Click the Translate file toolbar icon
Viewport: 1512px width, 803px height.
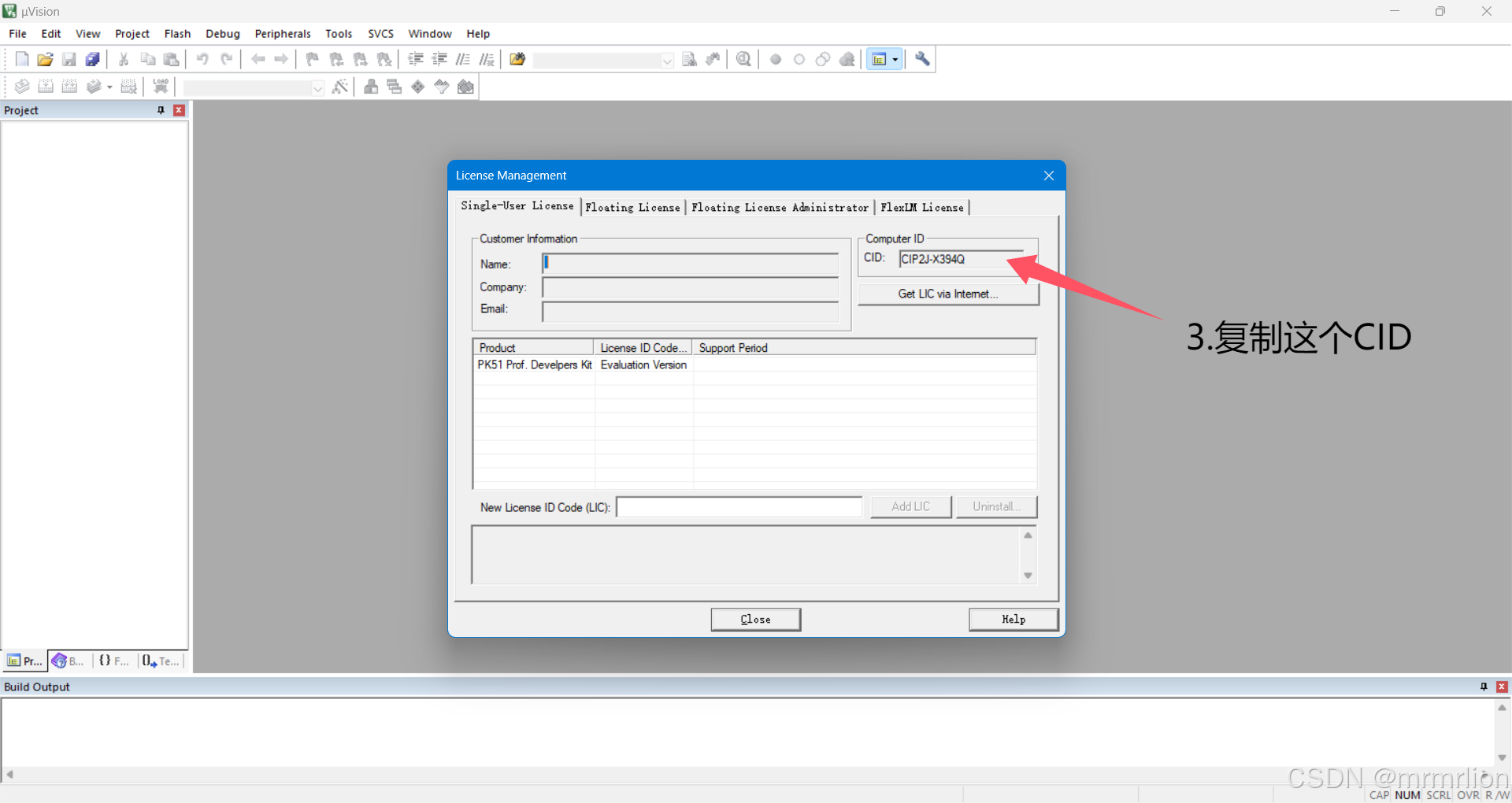22,87
